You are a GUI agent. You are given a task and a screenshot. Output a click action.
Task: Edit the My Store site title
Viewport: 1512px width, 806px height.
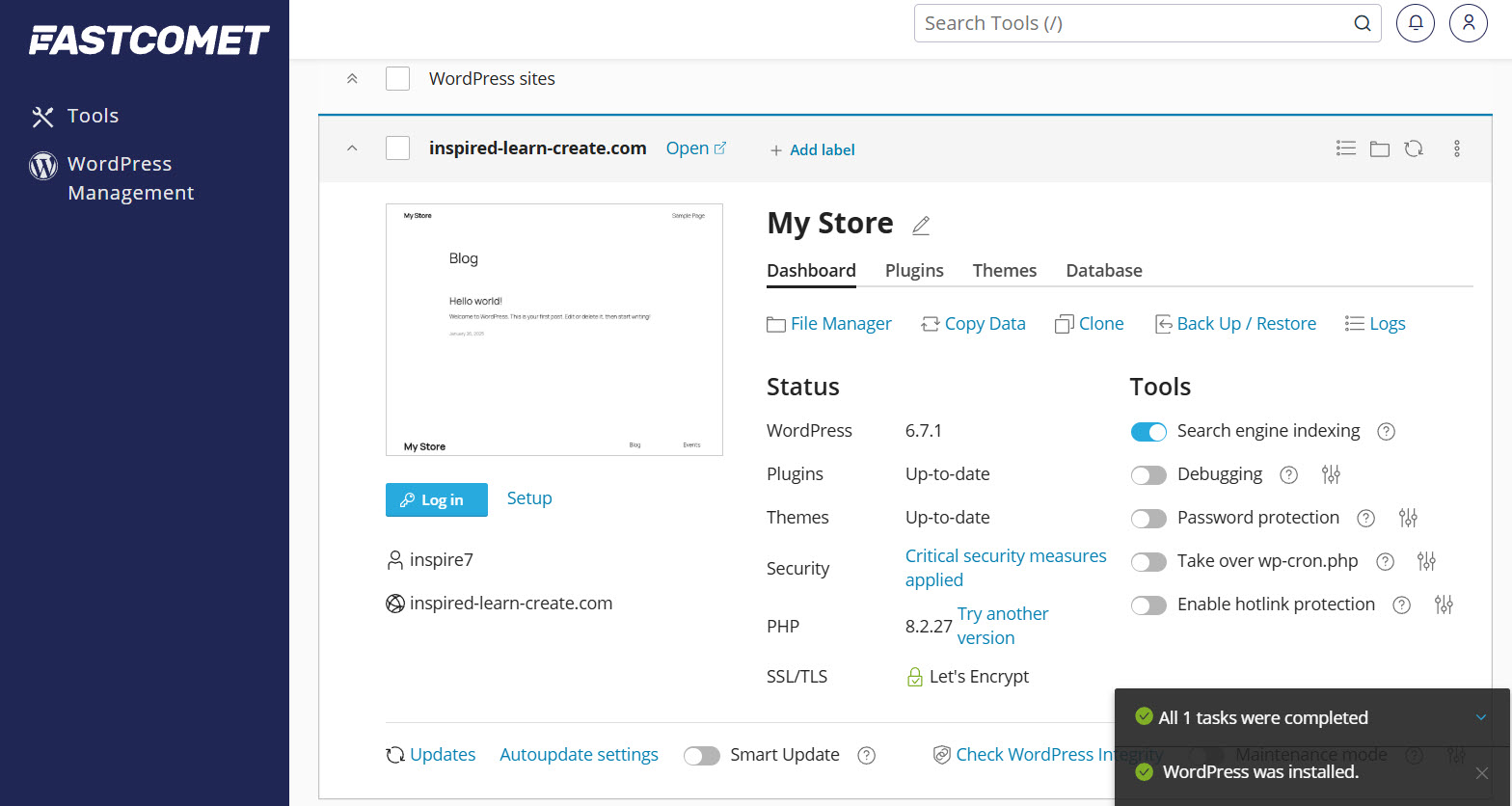[921, 226]
